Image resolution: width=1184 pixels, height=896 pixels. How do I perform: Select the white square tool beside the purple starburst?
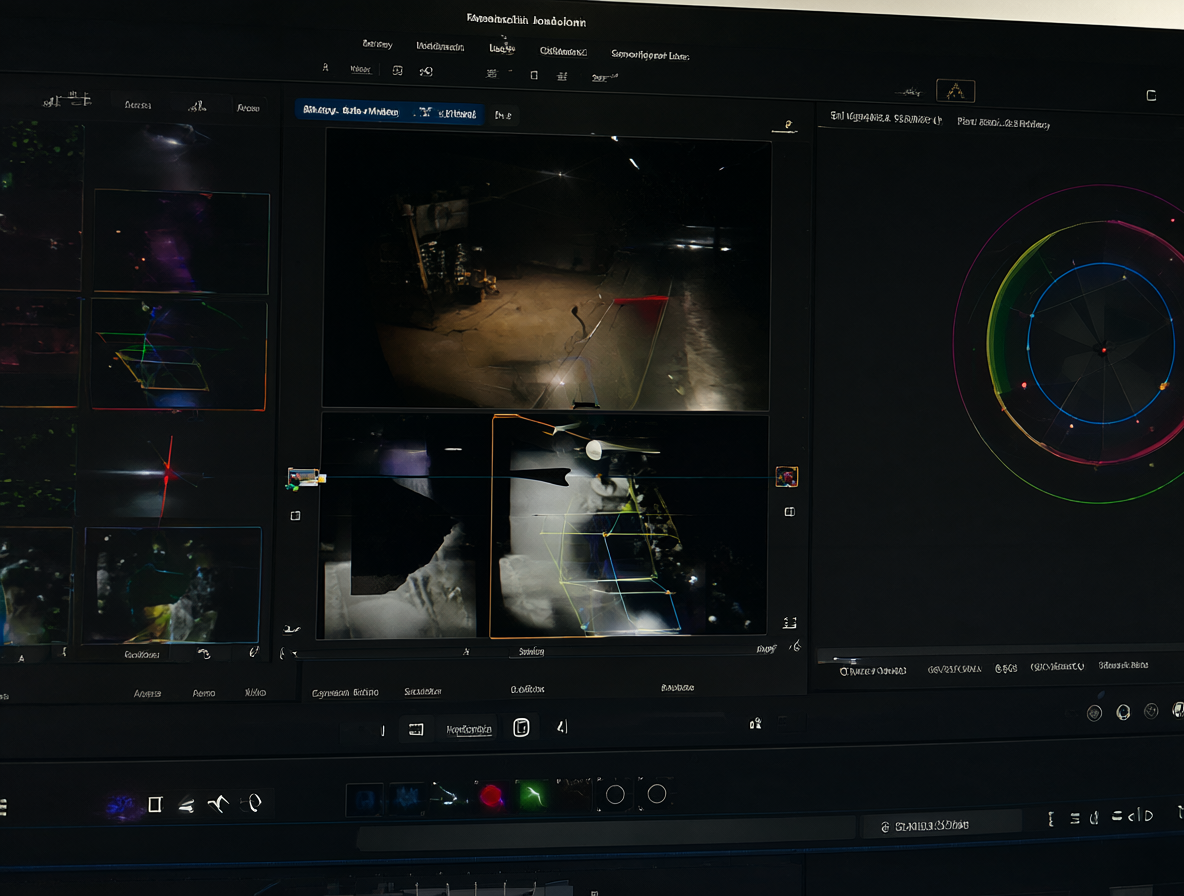point(155,805)
